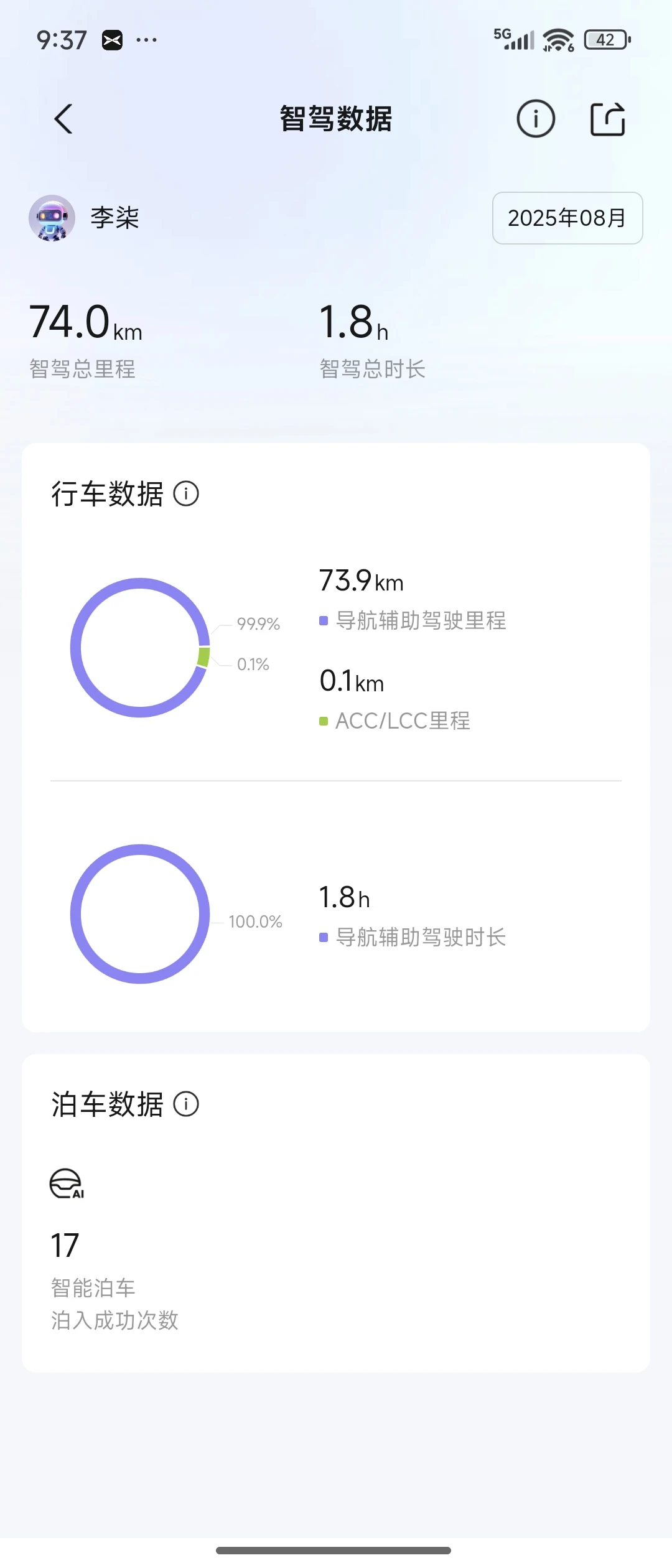
Task: Select the green ACC/LCC里程 legend marker
Action: [324, 721]
